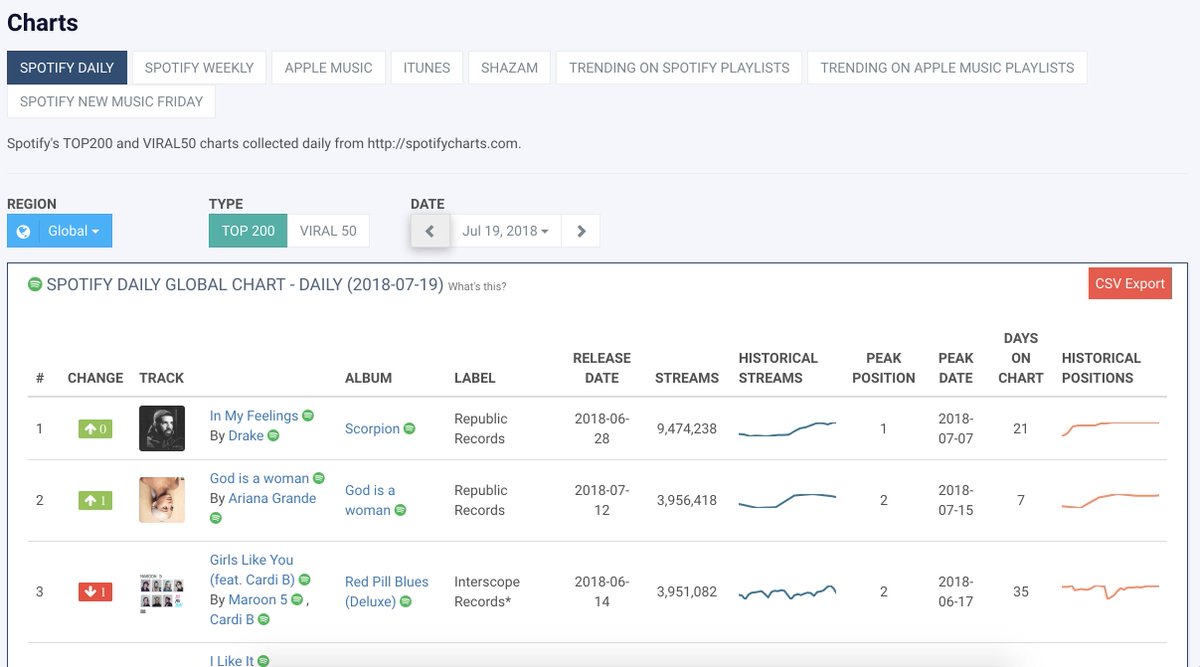Open Spotify New Music Friday tab
Viewport: 1200px width, 667px height.
[111, 102]
